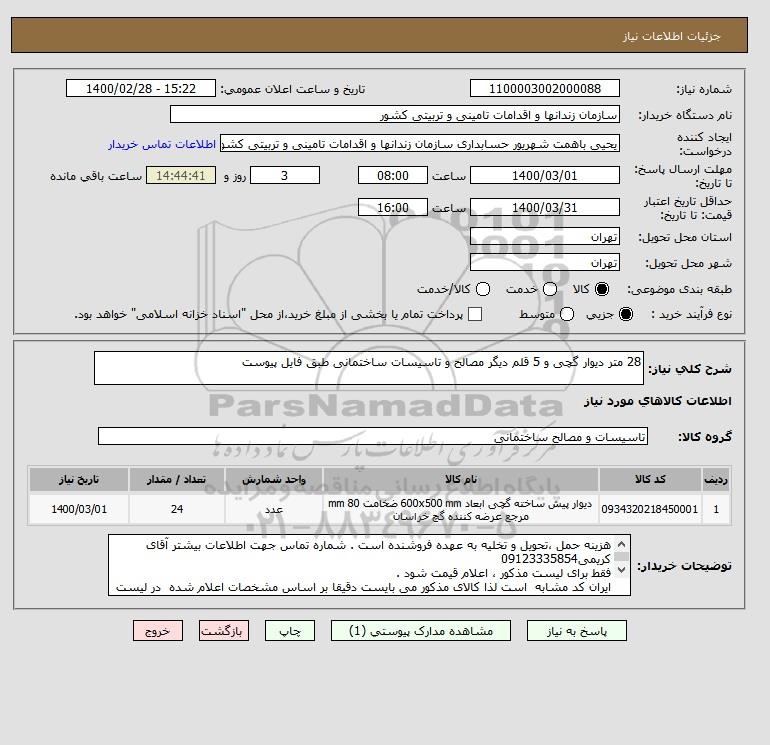Click the validity time 16:00 field
The width and height of the screenshot is (770, 745).
(393, 207)
